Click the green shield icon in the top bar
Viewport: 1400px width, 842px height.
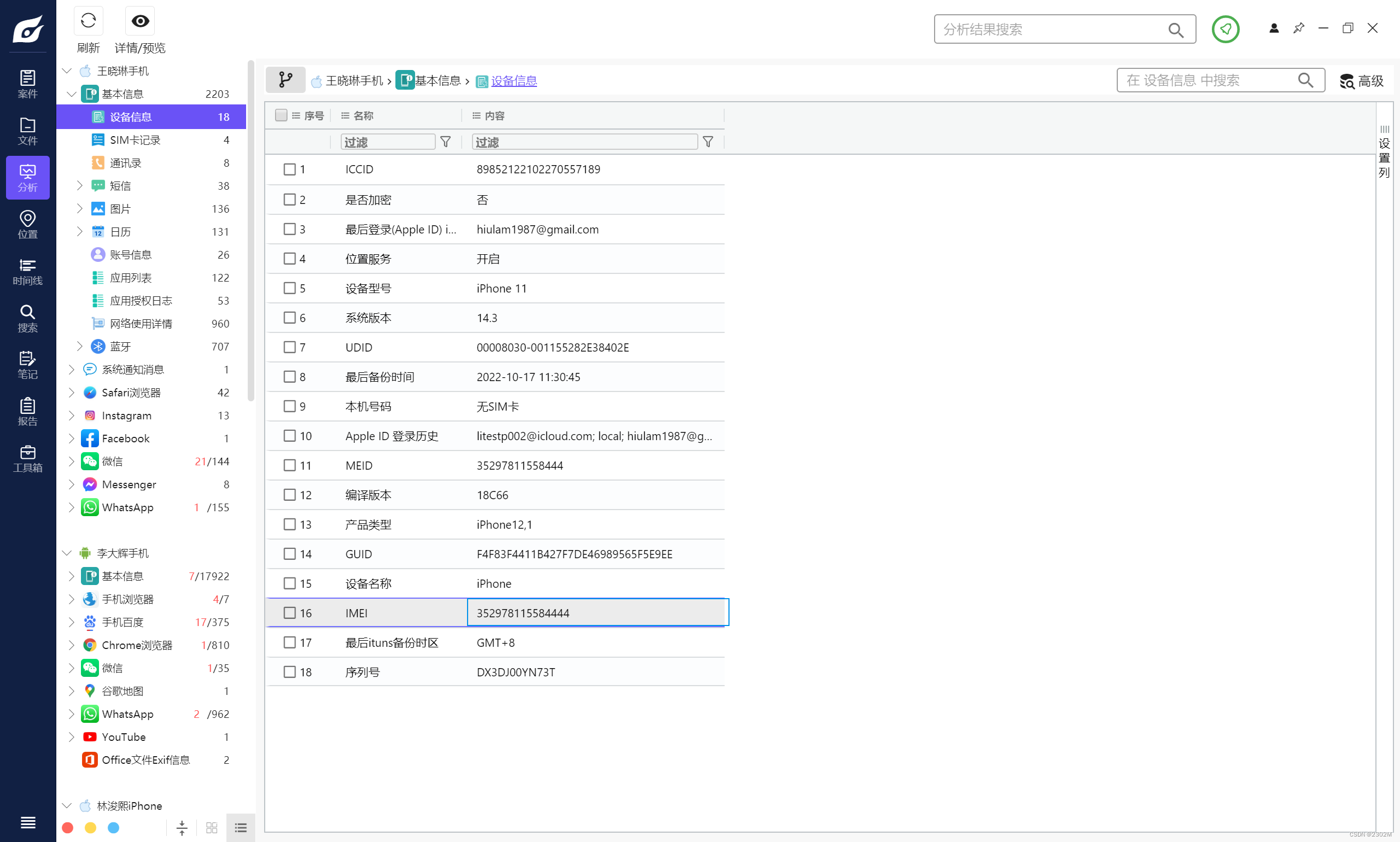pyautogui.click(x=1225, y=29)
